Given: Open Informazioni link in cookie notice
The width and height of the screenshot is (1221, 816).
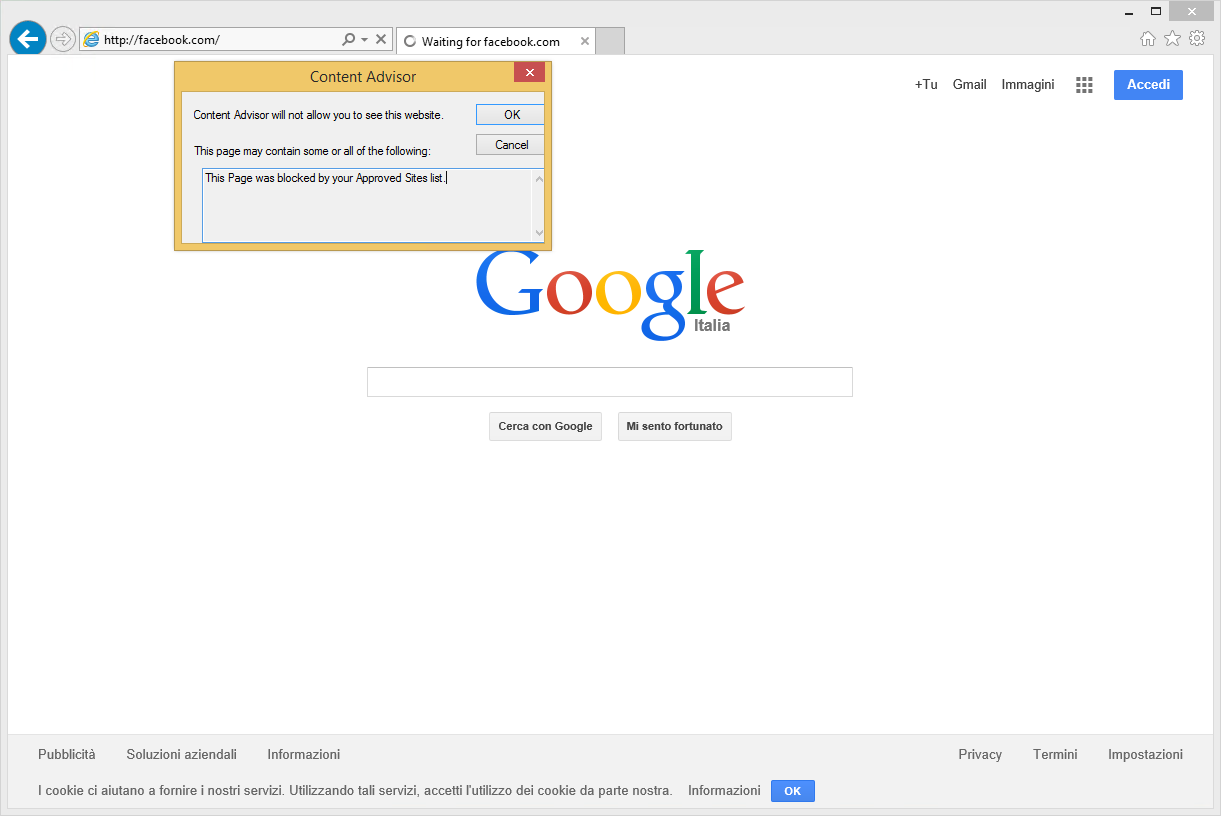Looking at the screenshot, I should point(724,790).
